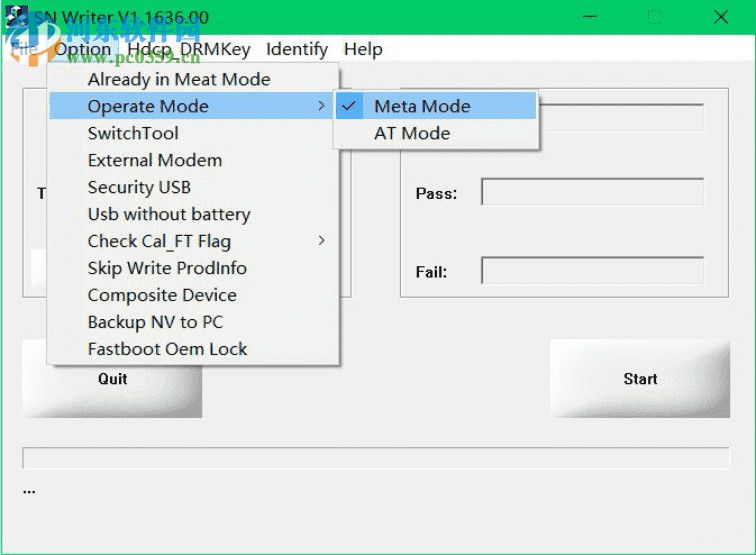This screenshot has height=555, width=756.
Task: Click the Start button
Action: click(x=640, y=379)
